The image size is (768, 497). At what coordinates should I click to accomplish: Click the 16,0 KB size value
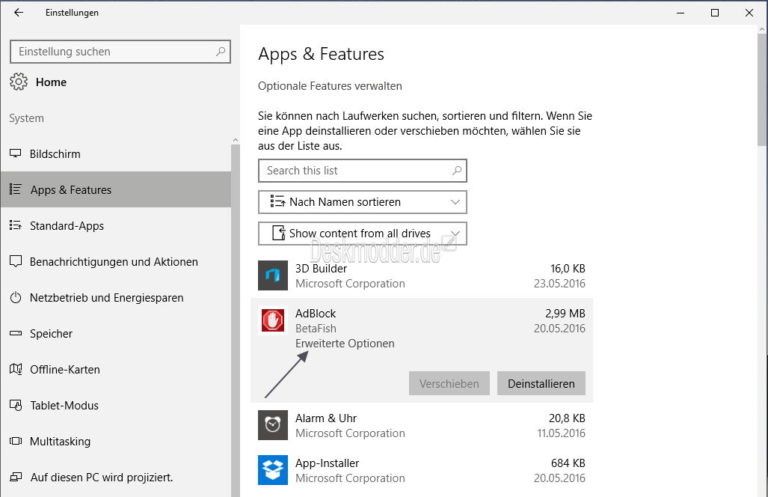pos(568,268)
